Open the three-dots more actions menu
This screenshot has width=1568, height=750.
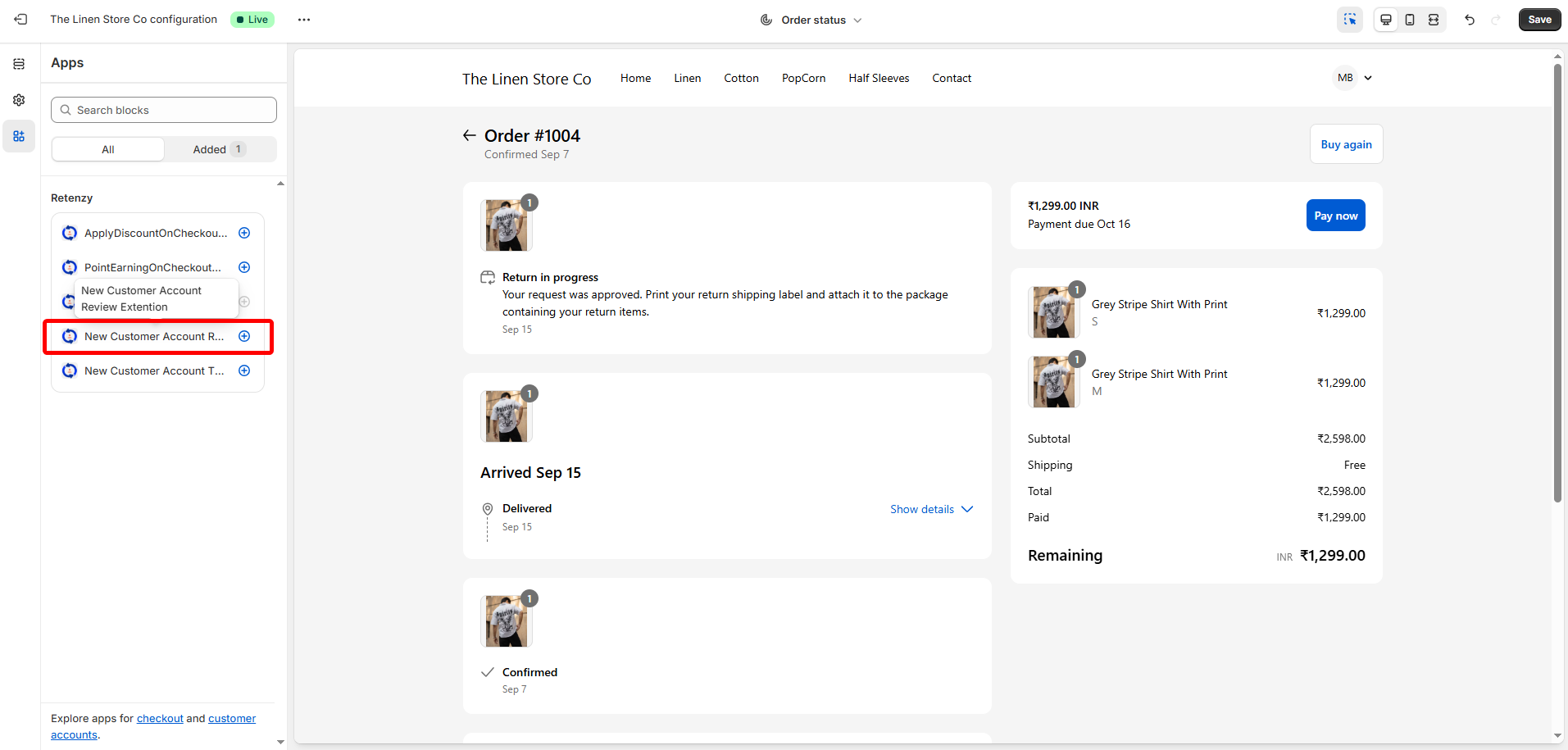pyautogui.click(x=304, y=20)
